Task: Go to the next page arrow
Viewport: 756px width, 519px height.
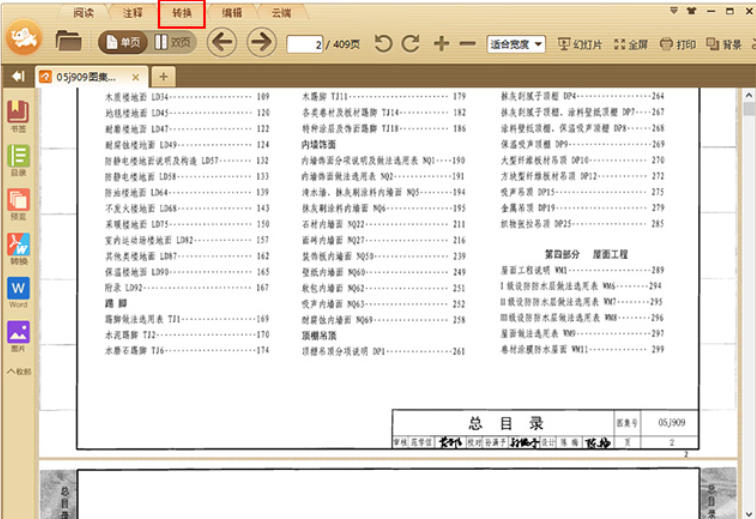Action: coord(261,43)
